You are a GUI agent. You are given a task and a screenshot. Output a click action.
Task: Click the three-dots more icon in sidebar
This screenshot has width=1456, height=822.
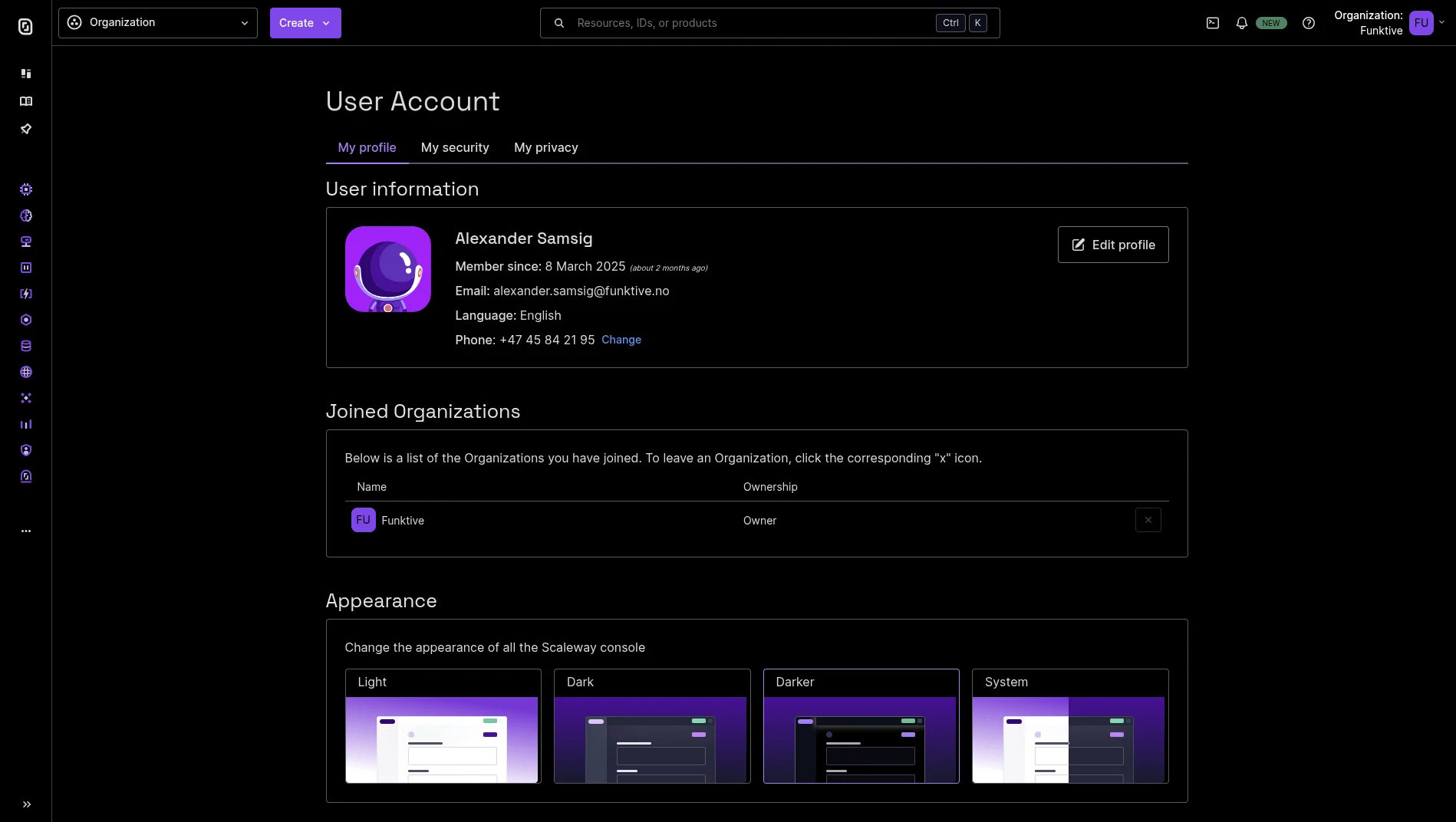click(26, 531)
